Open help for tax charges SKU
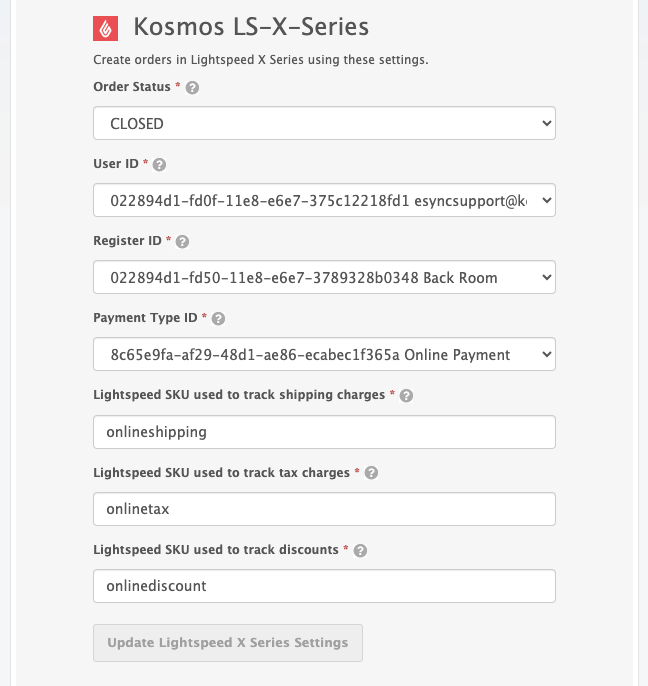This screenshot has height=686, width=648. tap(371, 472)
